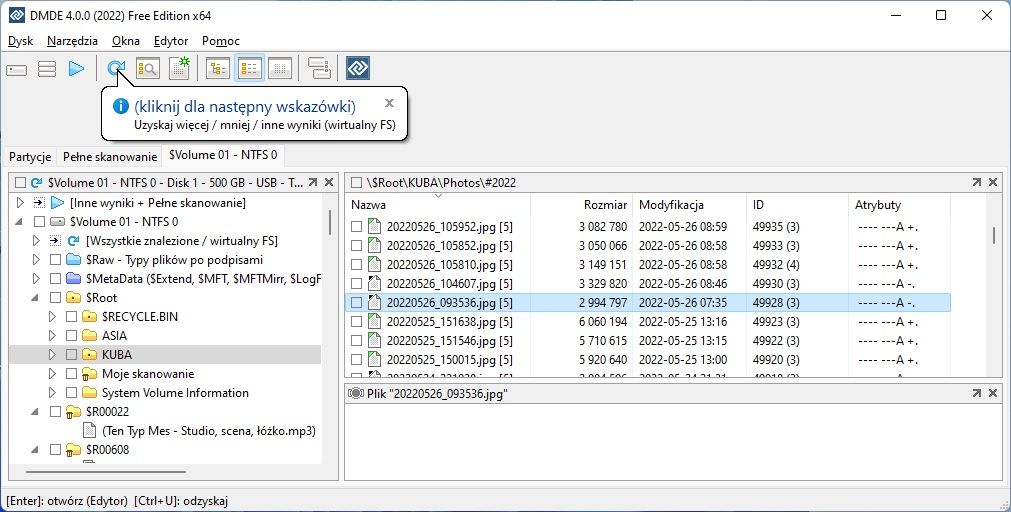Check the box for 20220525_151638.jpg
Viewport: 1011px width, 512px height.
(x=357, y=321)
